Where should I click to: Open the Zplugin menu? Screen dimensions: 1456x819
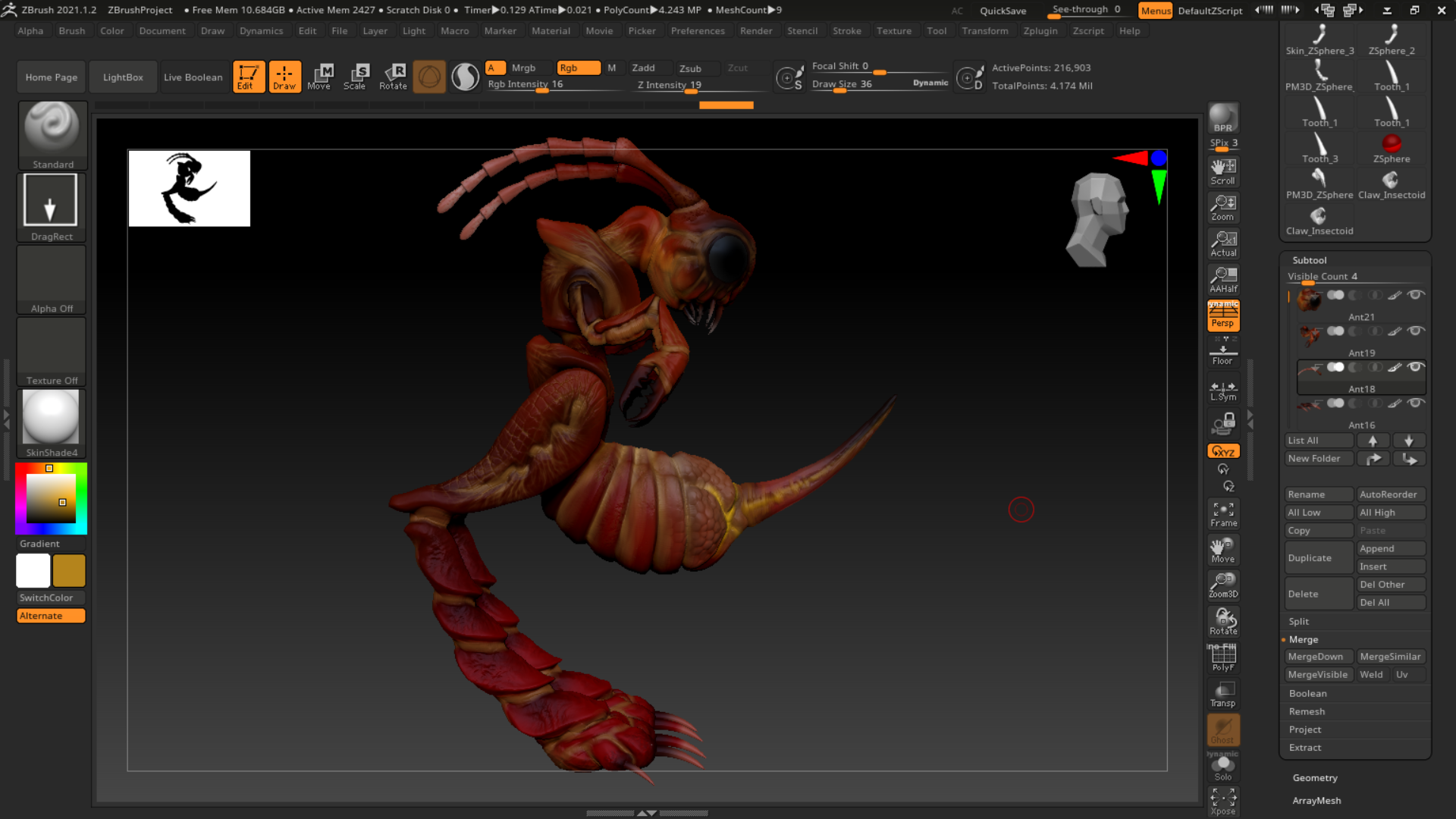click(1040, 30)
